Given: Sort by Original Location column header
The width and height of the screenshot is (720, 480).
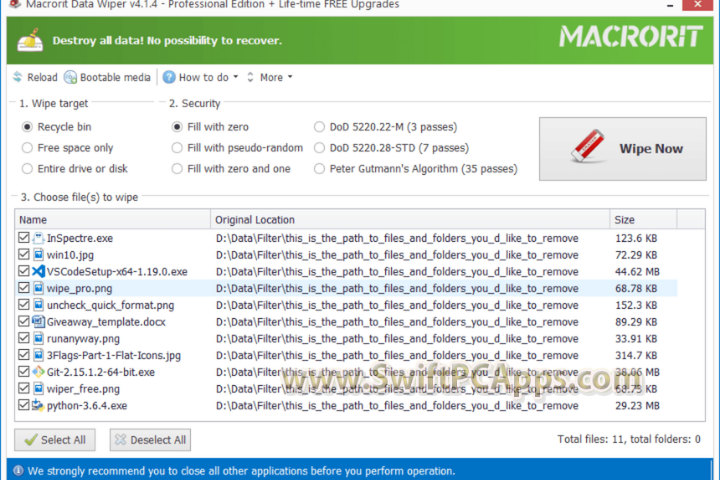Looking at the screenshot, I should 411,220.
